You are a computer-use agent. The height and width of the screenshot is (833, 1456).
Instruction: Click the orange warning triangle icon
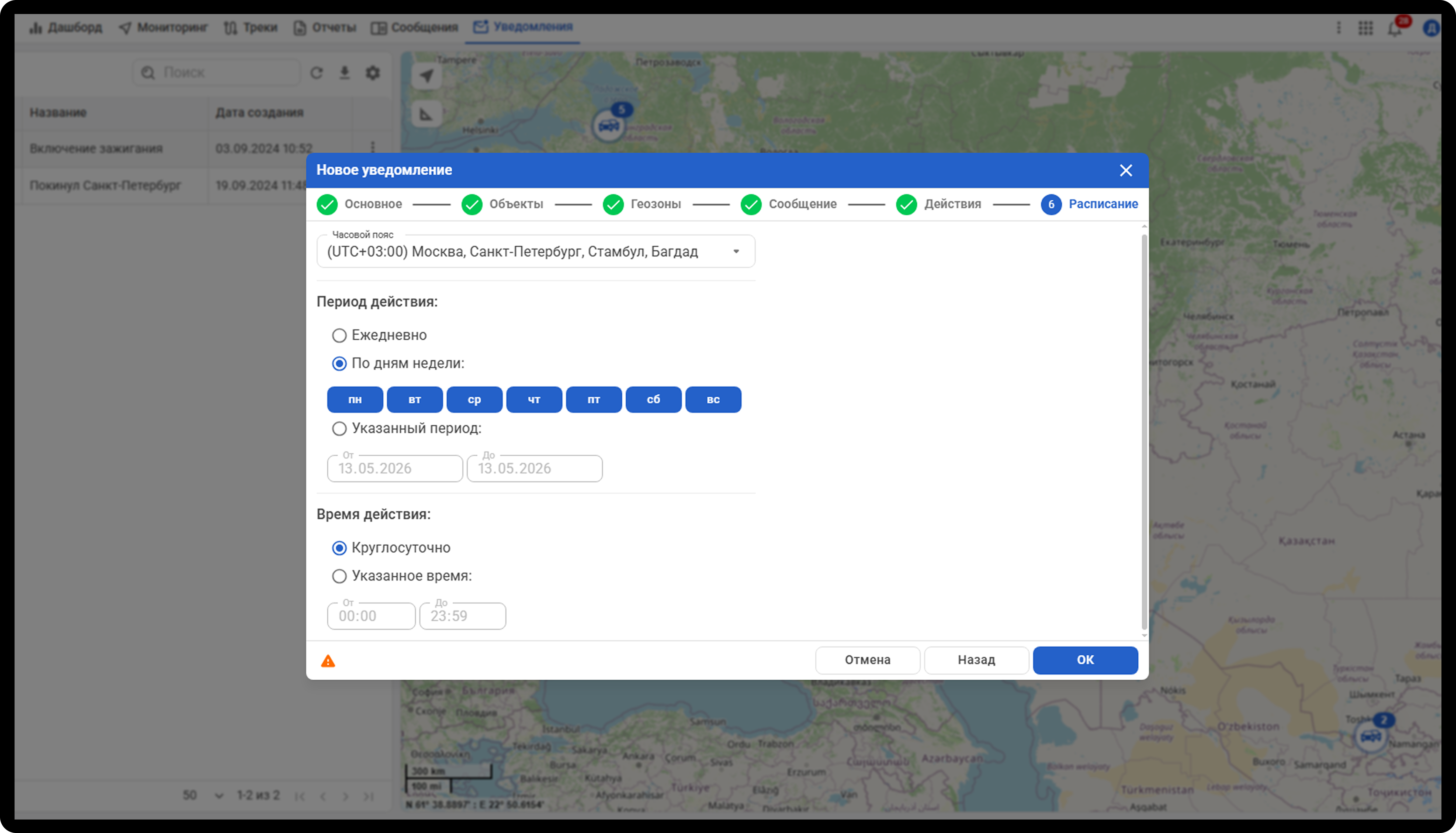pos(328,661)
